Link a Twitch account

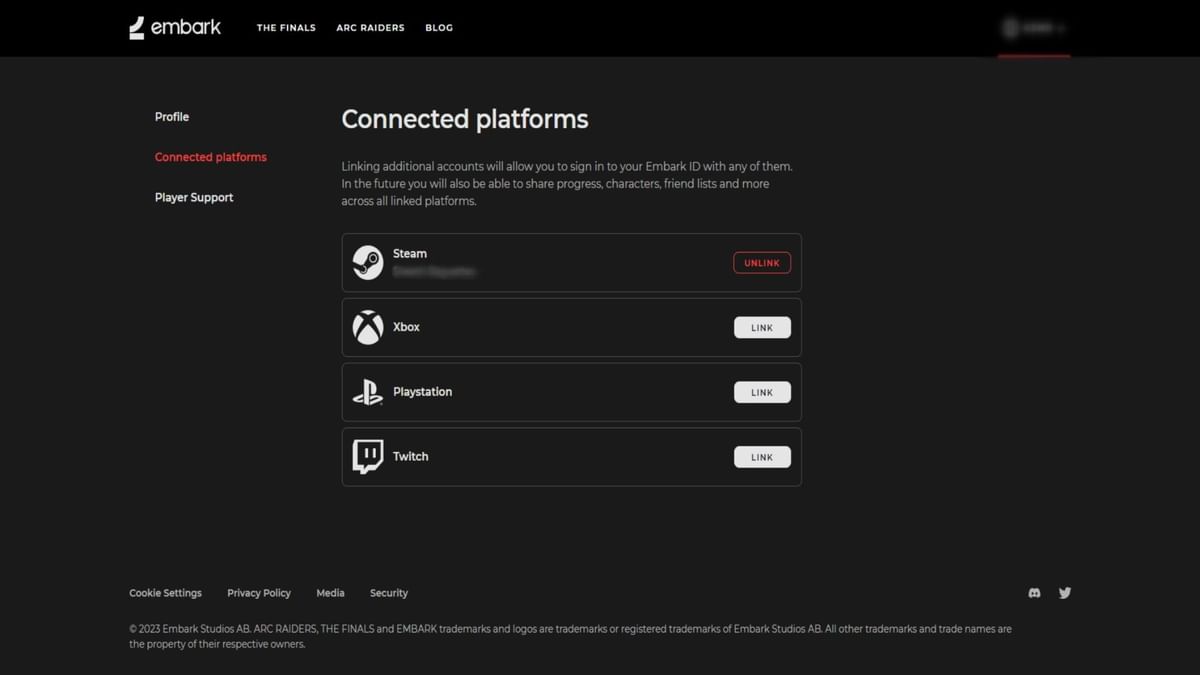point(762,456)
